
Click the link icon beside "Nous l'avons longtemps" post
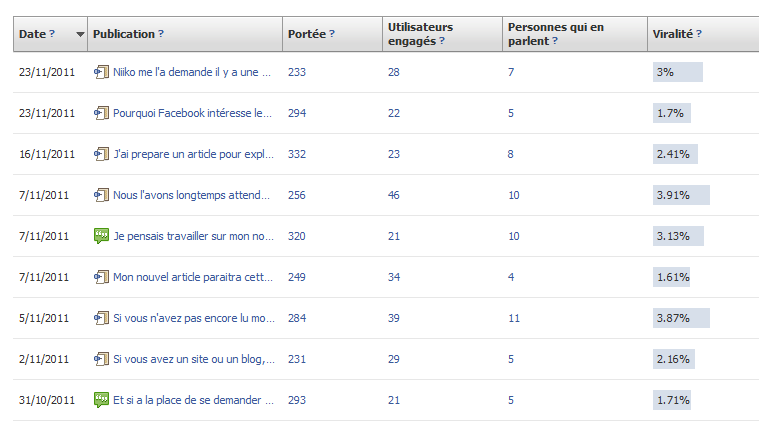(100, 195)
